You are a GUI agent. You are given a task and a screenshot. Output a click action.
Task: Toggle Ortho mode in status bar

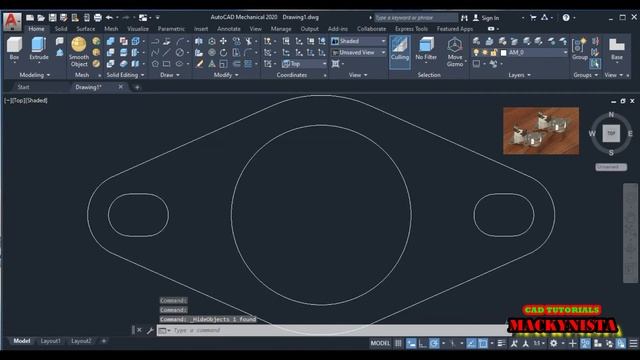pos(422,344)
